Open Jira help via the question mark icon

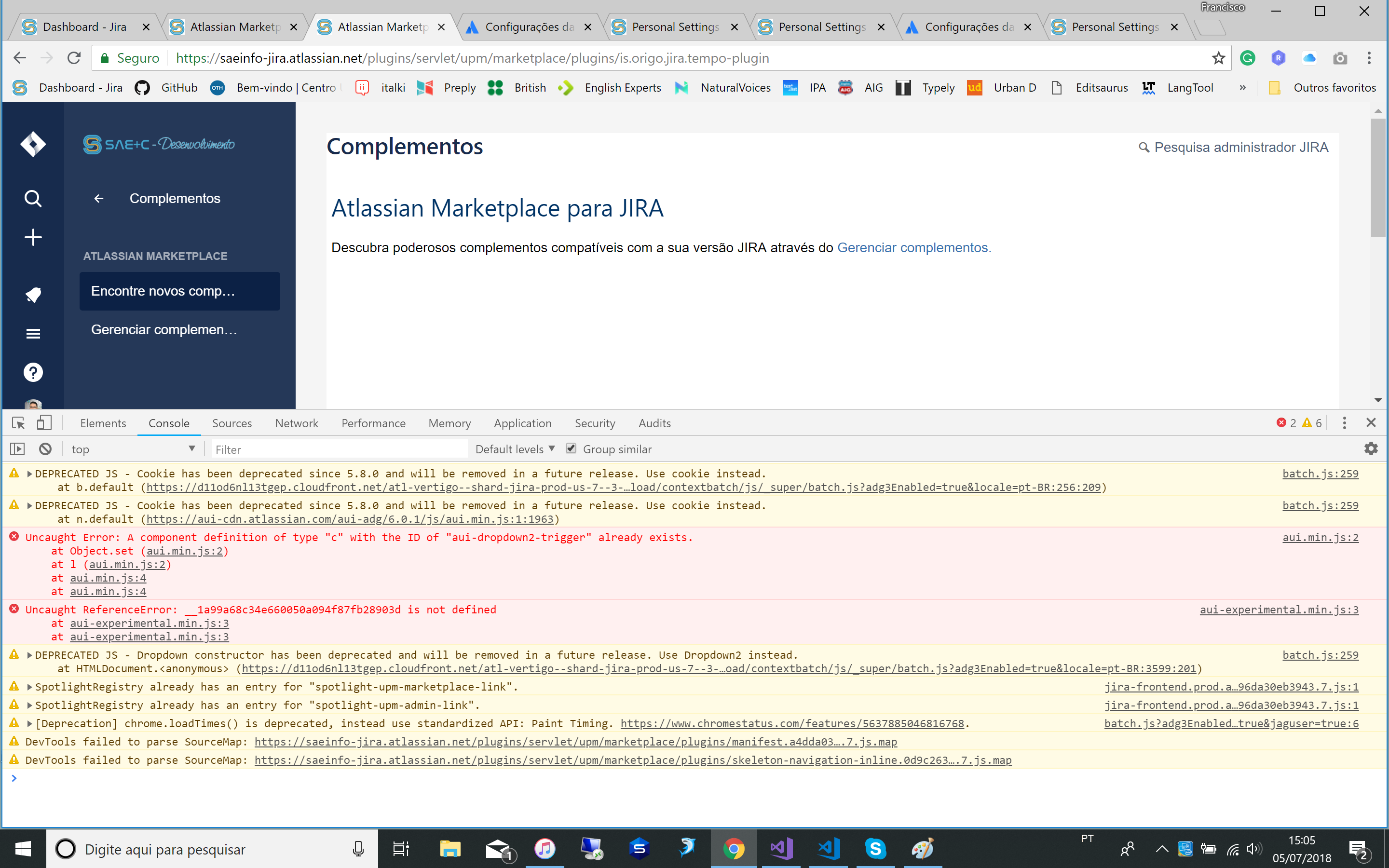[x=33, y=372]
